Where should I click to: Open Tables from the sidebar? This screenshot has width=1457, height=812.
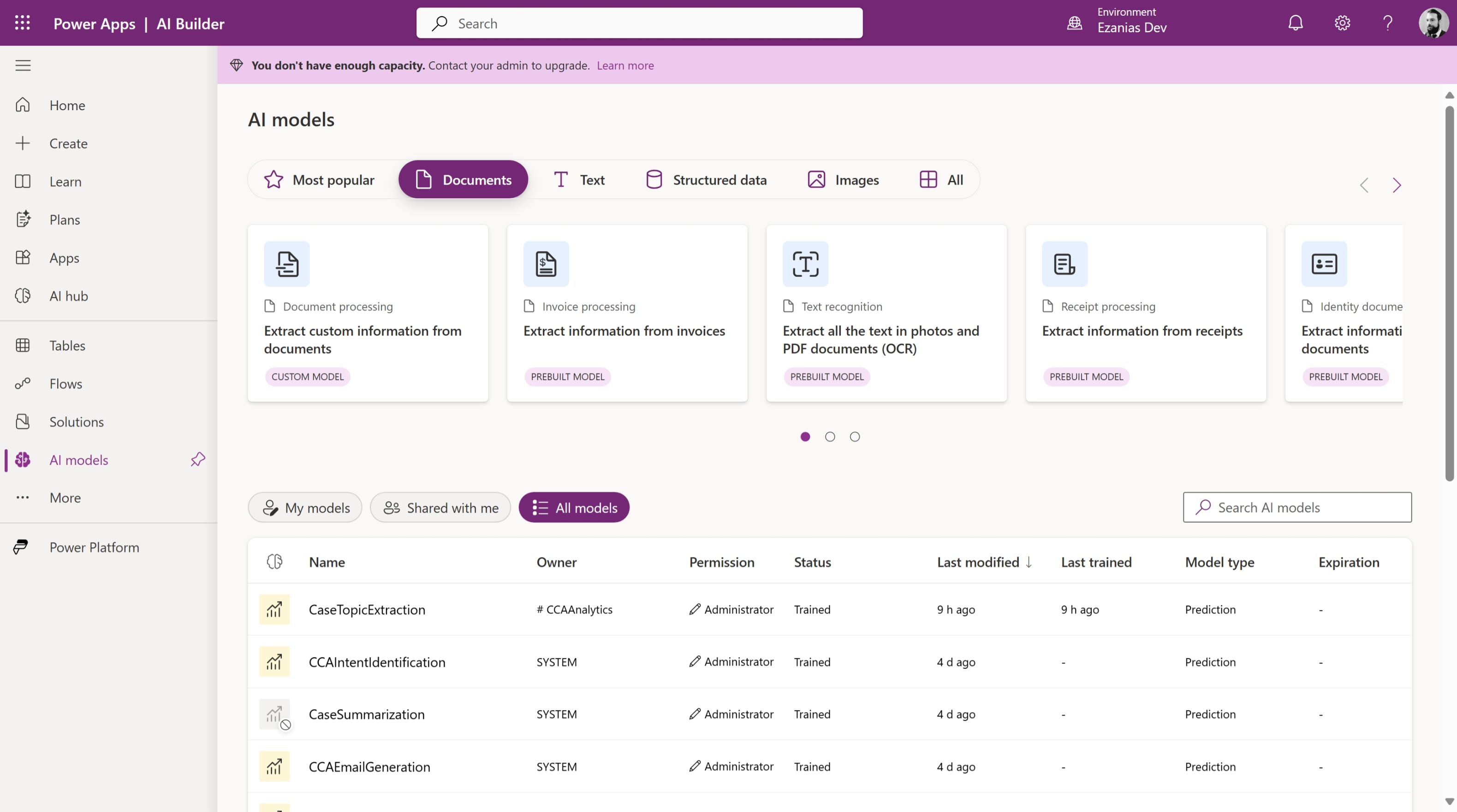67,345
